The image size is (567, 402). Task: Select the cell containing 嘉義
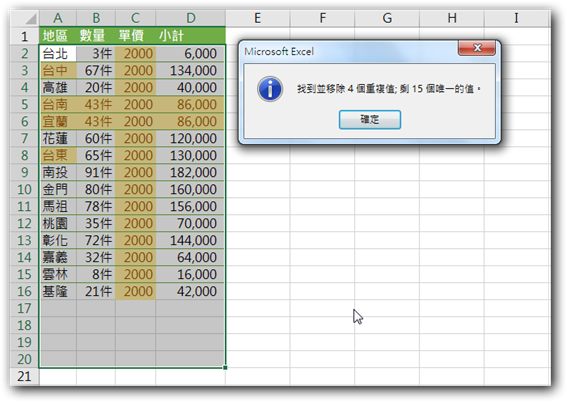click(x=58, y=257)
